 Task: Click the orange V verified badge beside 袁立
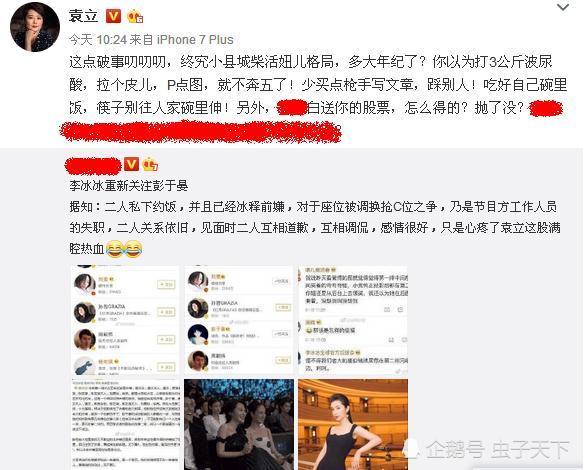[x=114, y=16]
